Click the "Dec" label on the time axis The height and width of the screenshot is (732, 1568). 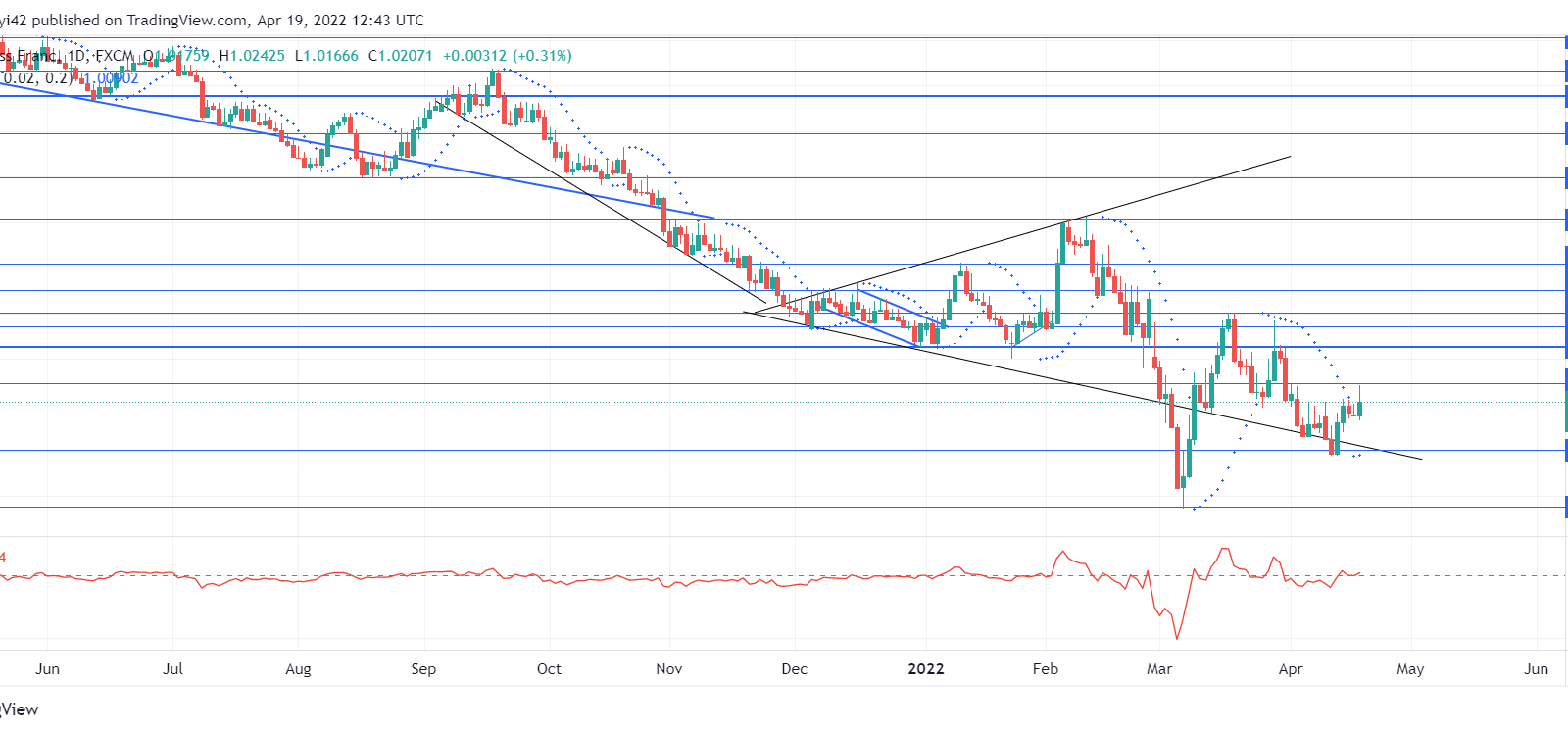(795, 668)
